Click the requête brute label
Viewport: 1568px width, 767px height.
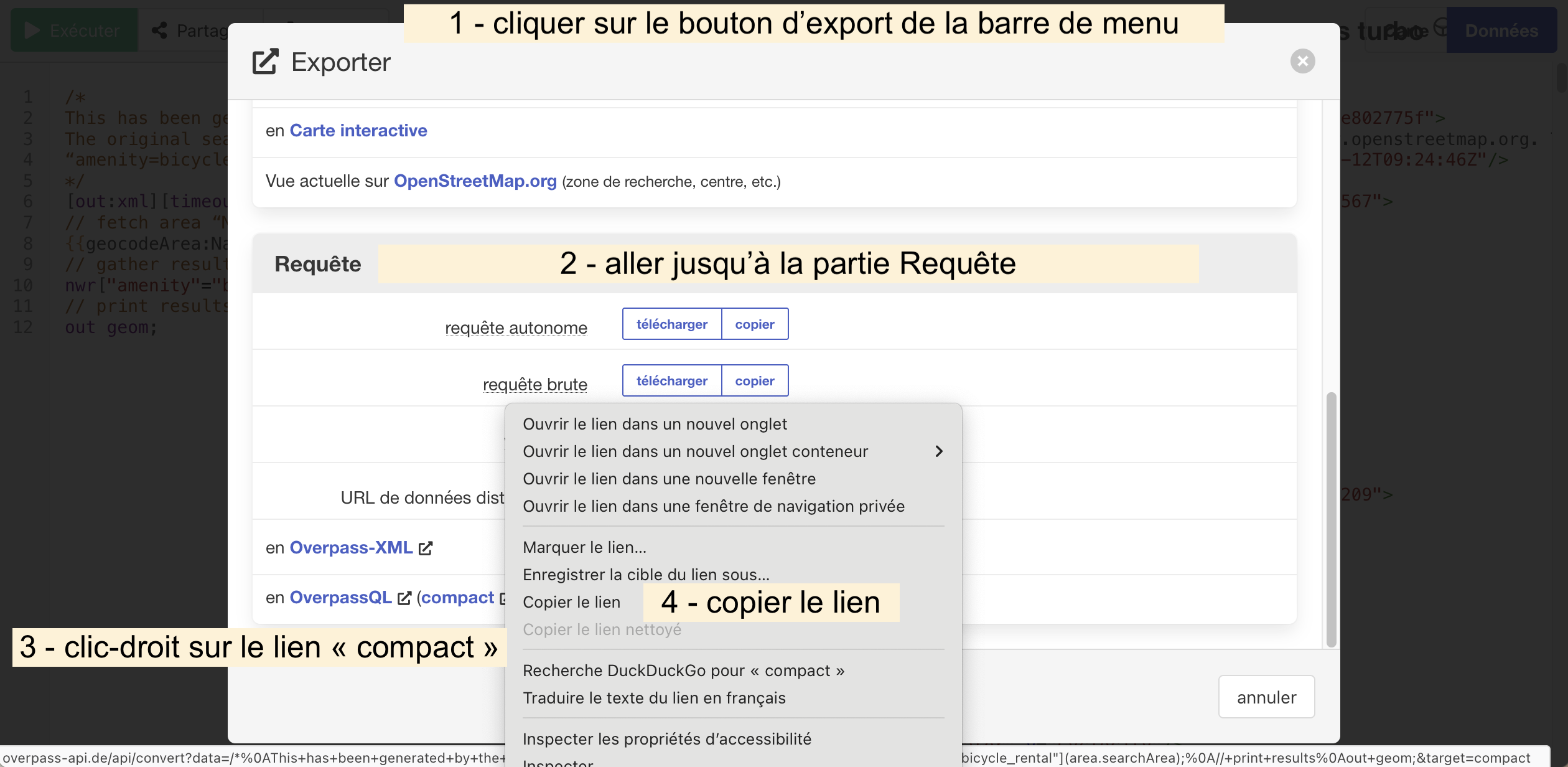(x=535, y=384)
